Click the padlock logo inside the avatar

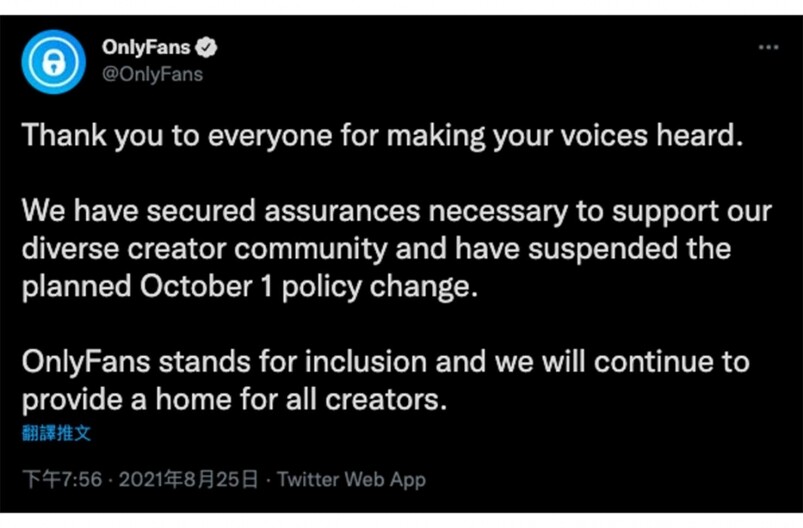(x=53, y=62)
